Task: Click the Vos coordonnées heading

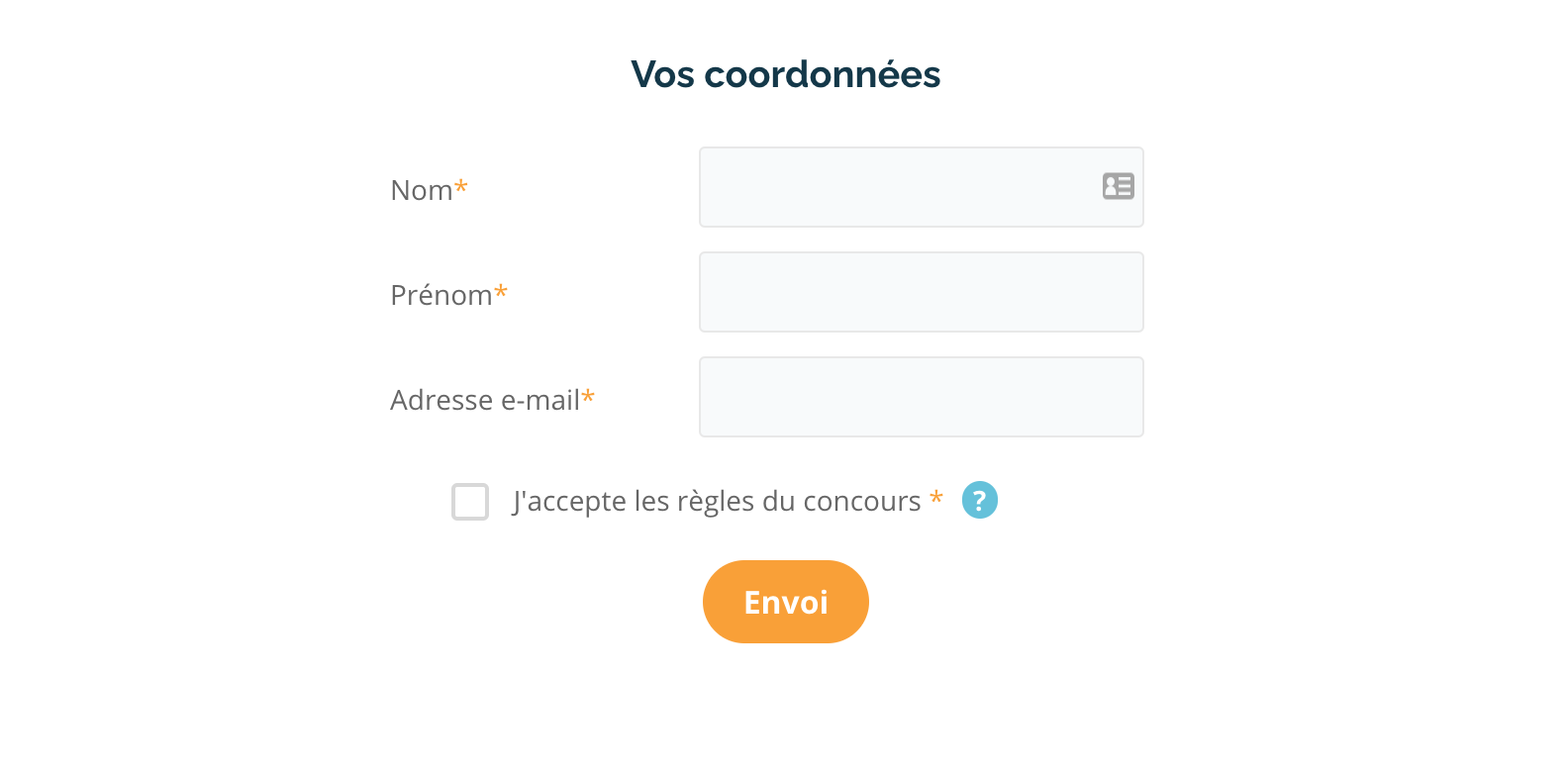Action: click(786, 74)
